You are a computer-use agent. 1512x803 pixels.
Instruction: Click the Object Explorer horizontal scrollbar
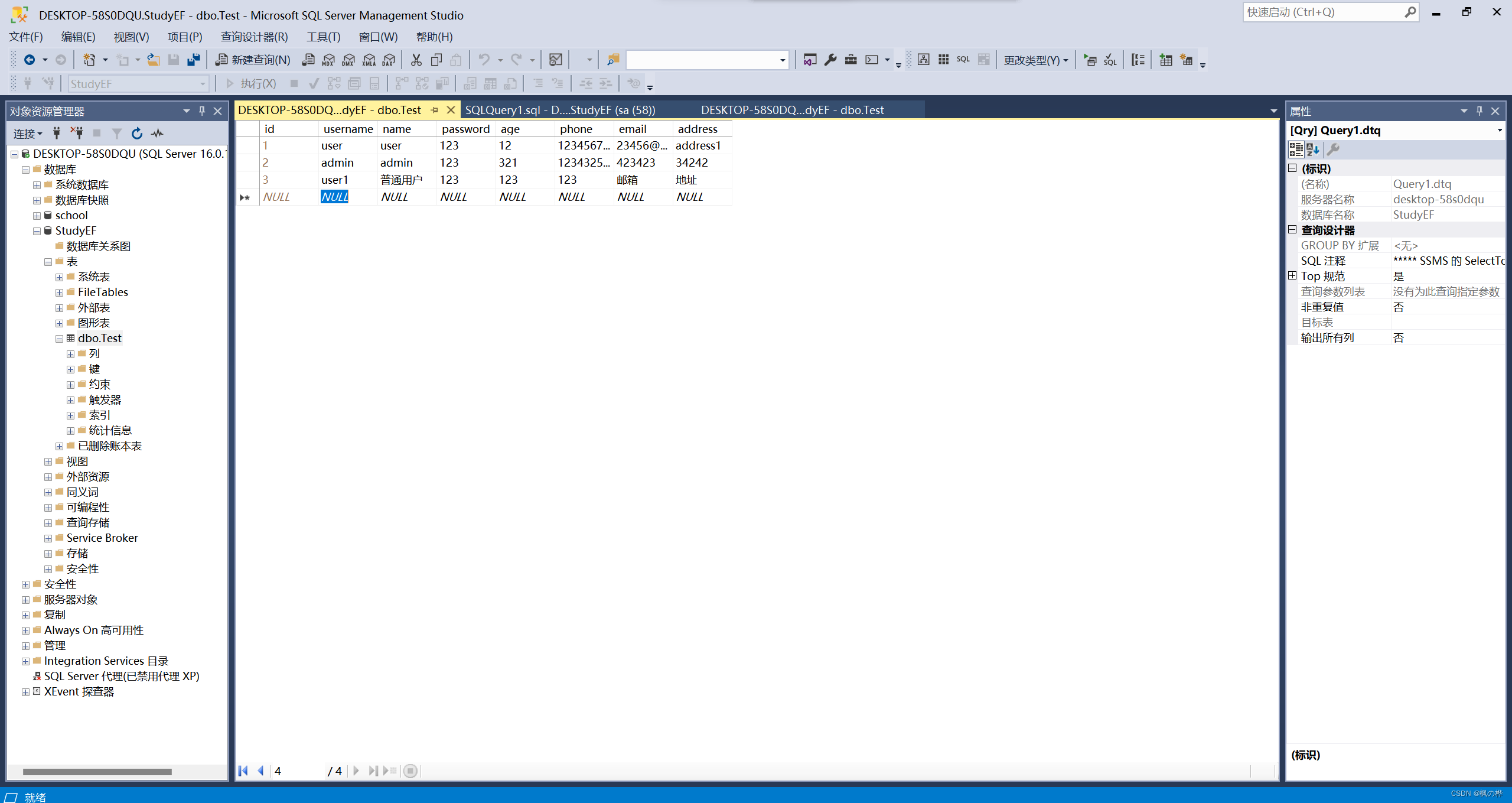97,772
